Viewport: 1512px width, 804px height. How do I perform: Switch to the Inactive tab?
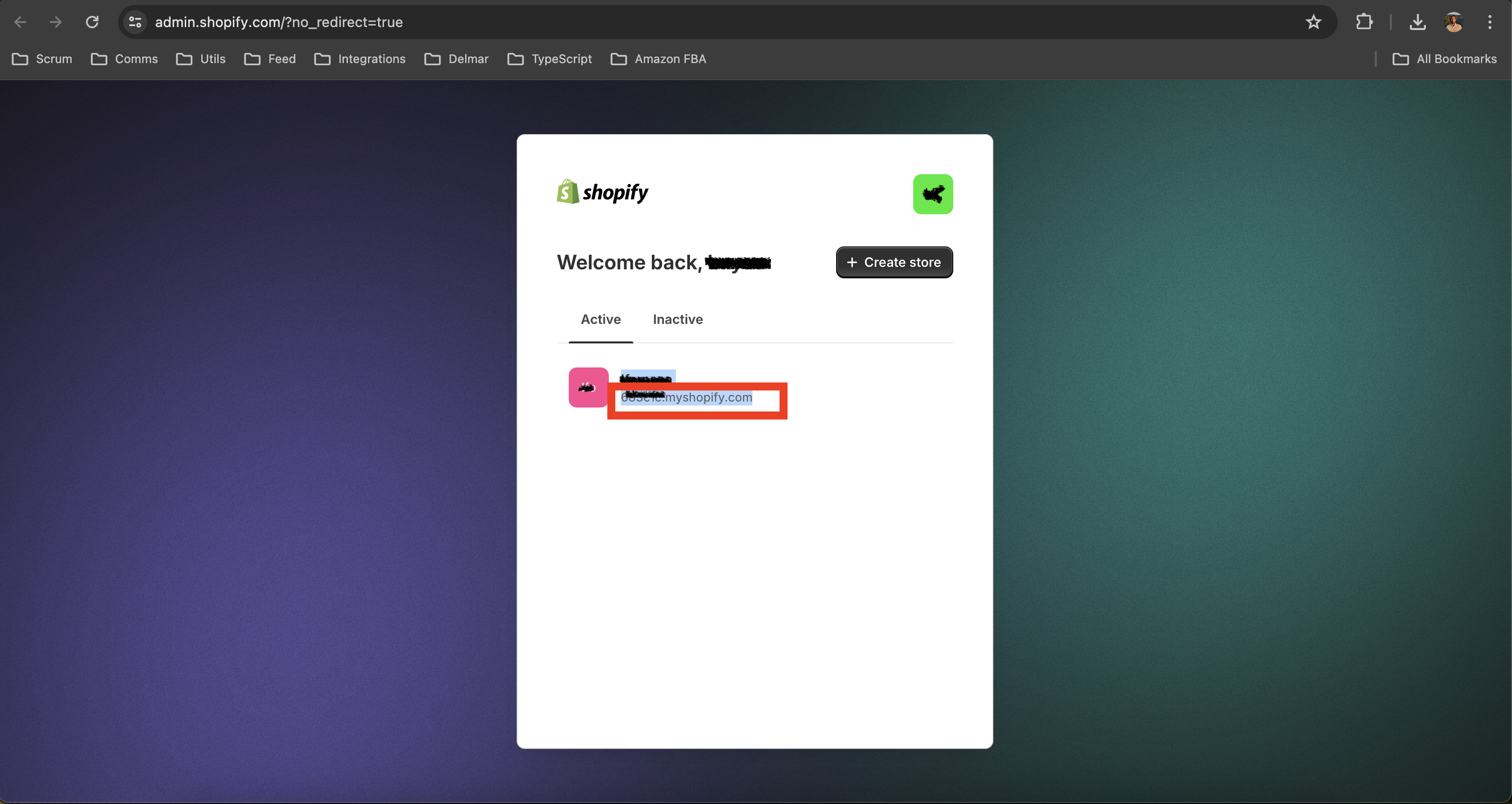677,319
